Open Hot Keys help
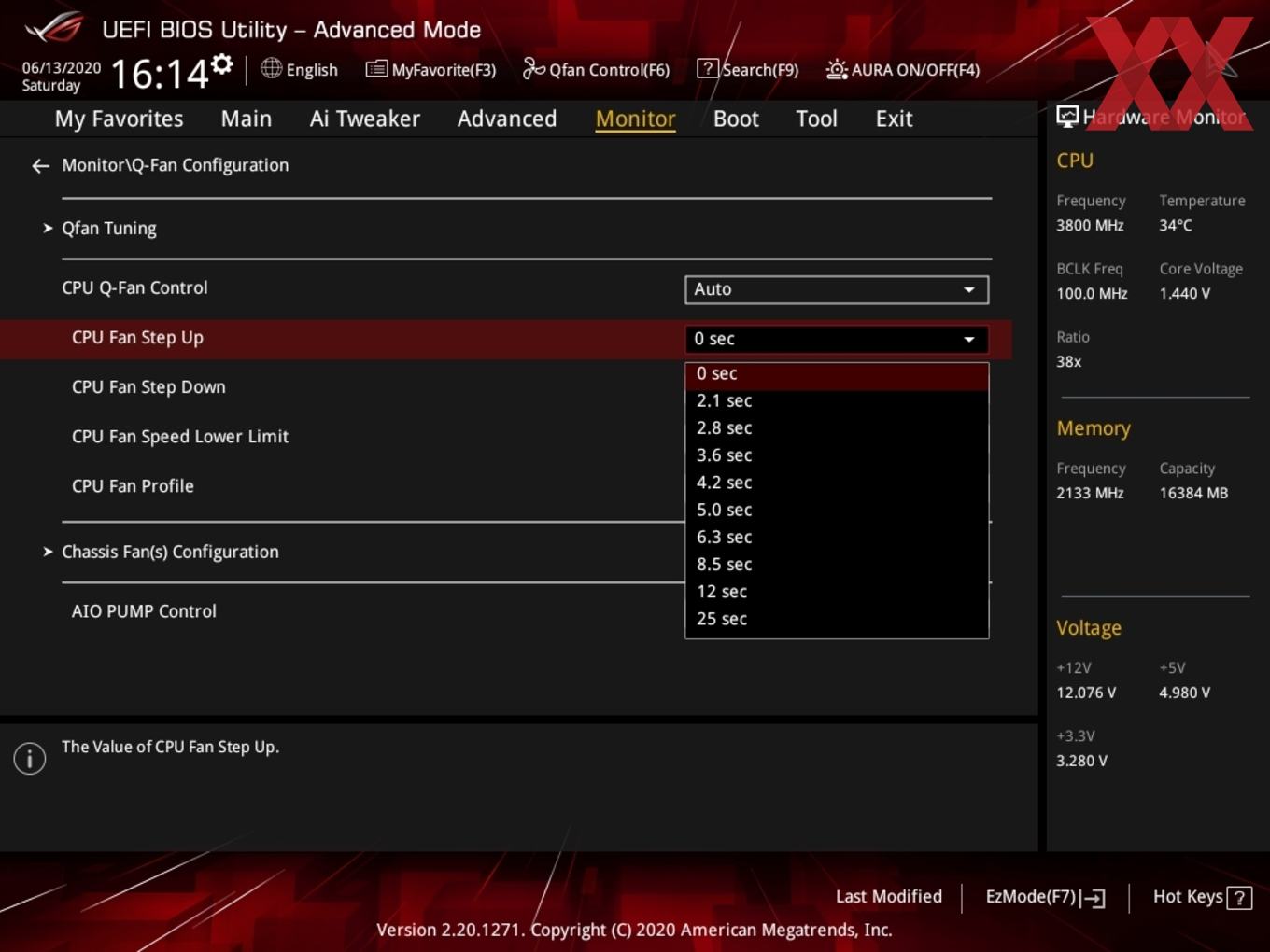The height and width of the screenshot is (952, 1270). pos(1203,897)
